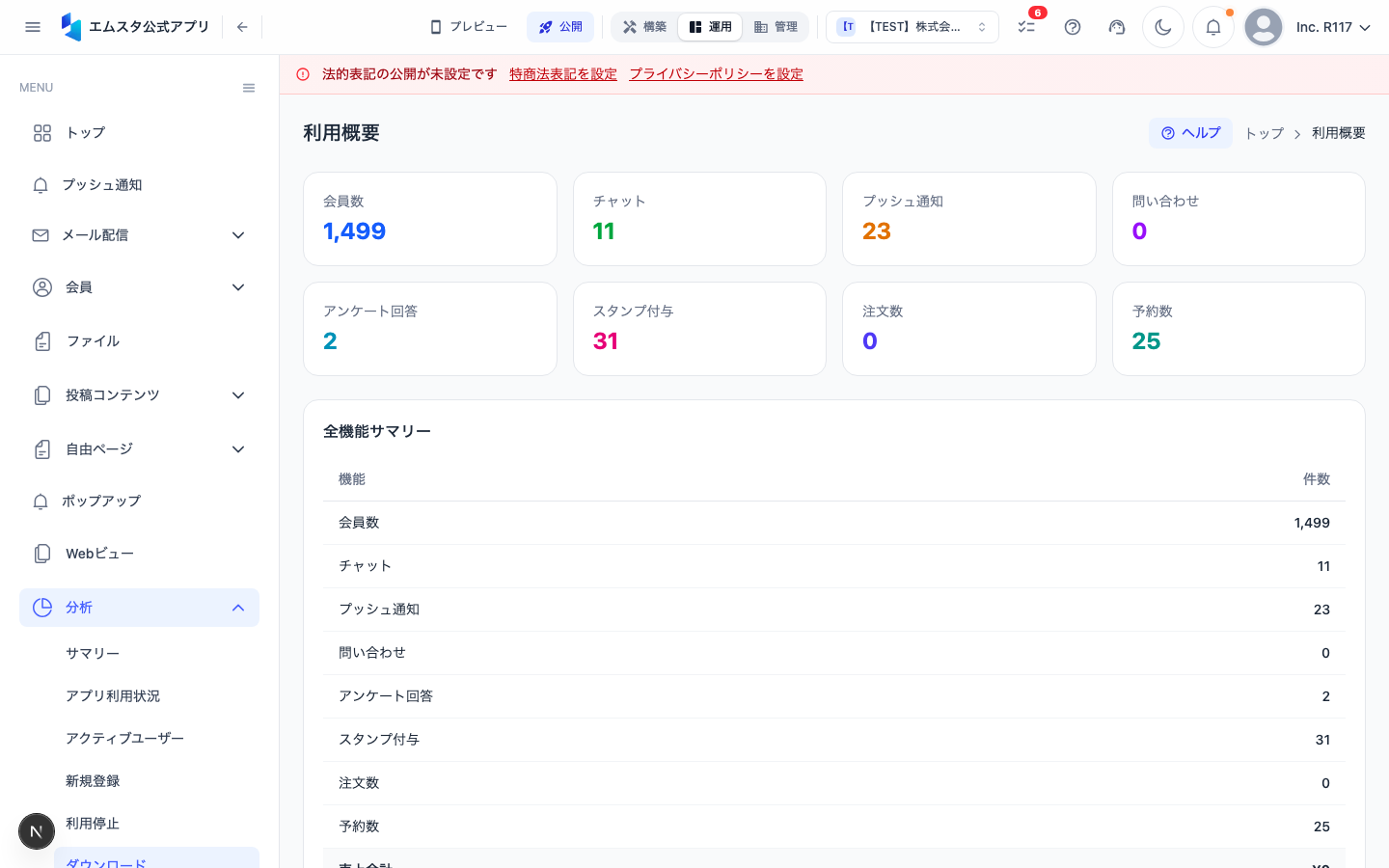Expand the 自由ページ menu

[139, 449]
